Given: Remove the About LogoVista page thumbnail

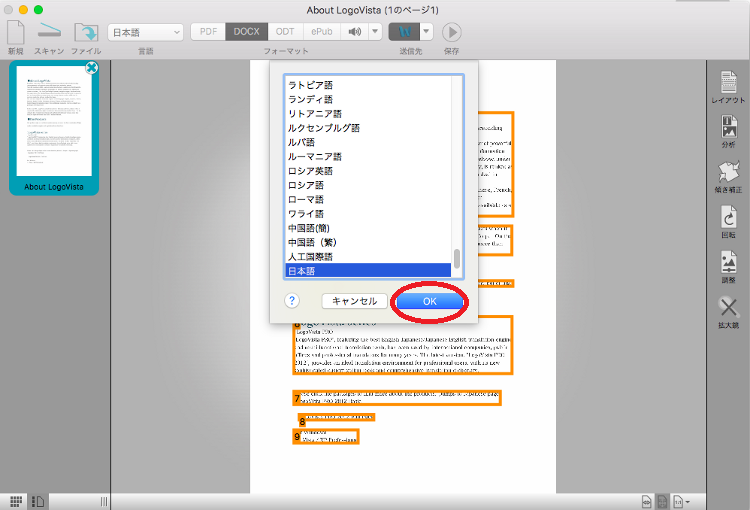Looking at the screenshot, I should (91, 68).
